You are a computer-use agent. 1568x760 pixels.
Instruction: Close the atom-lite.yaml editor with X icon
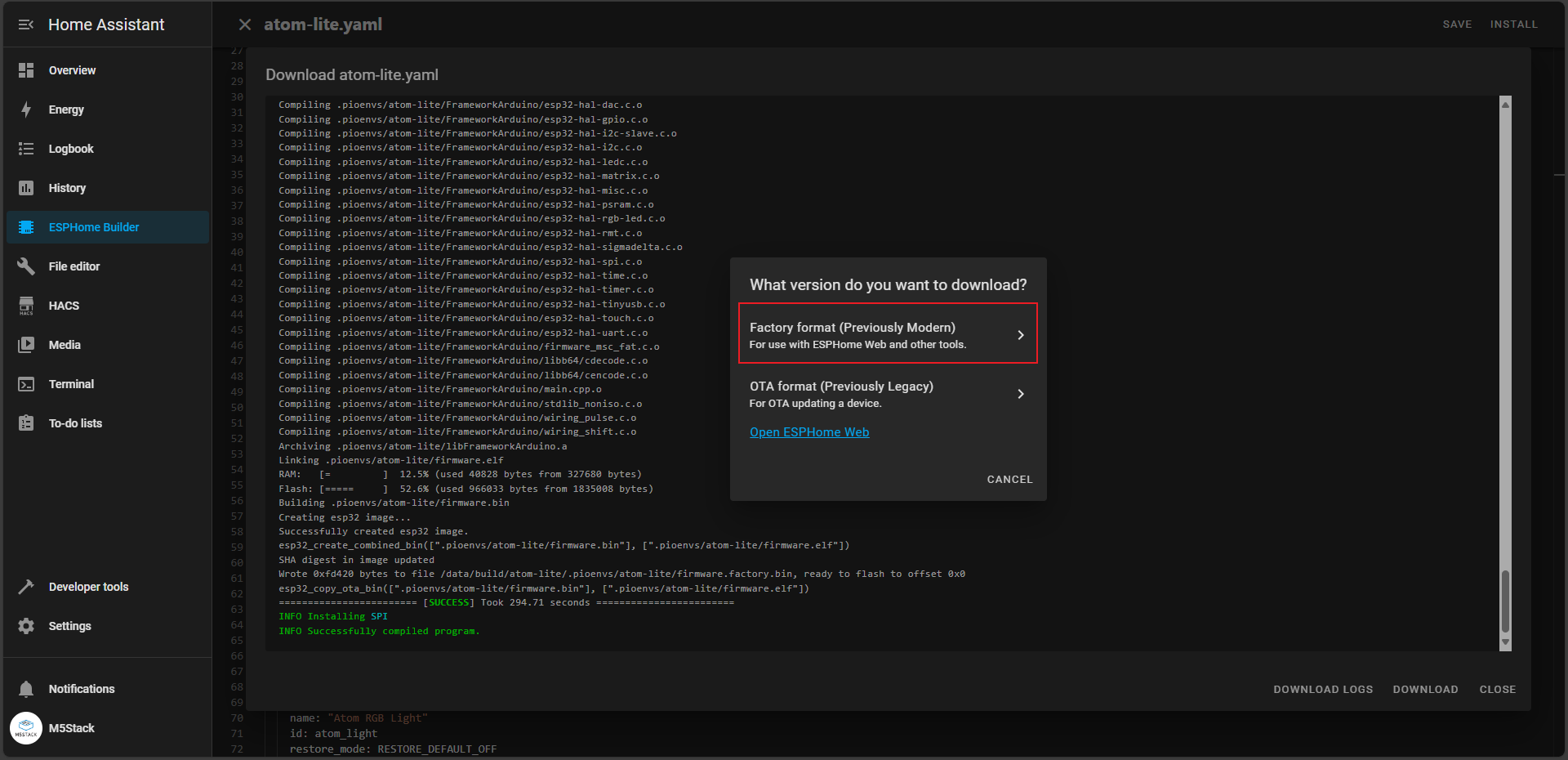click(244, 25)
